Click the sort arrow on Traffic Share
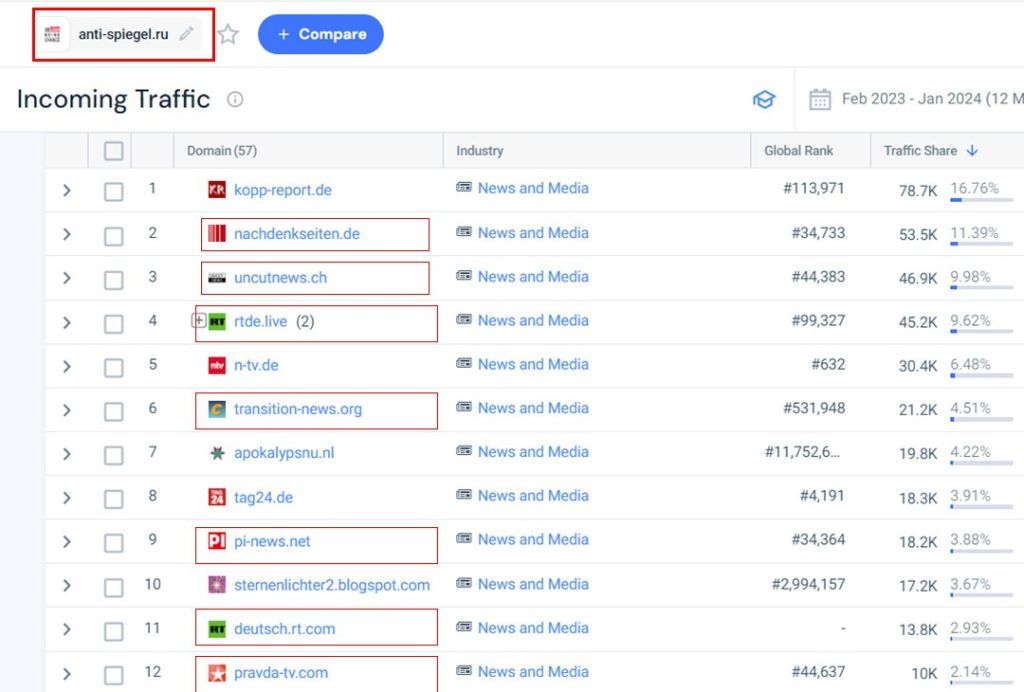Image resolution: width=1024 pixels, height=692 pixels. [972, 151]
